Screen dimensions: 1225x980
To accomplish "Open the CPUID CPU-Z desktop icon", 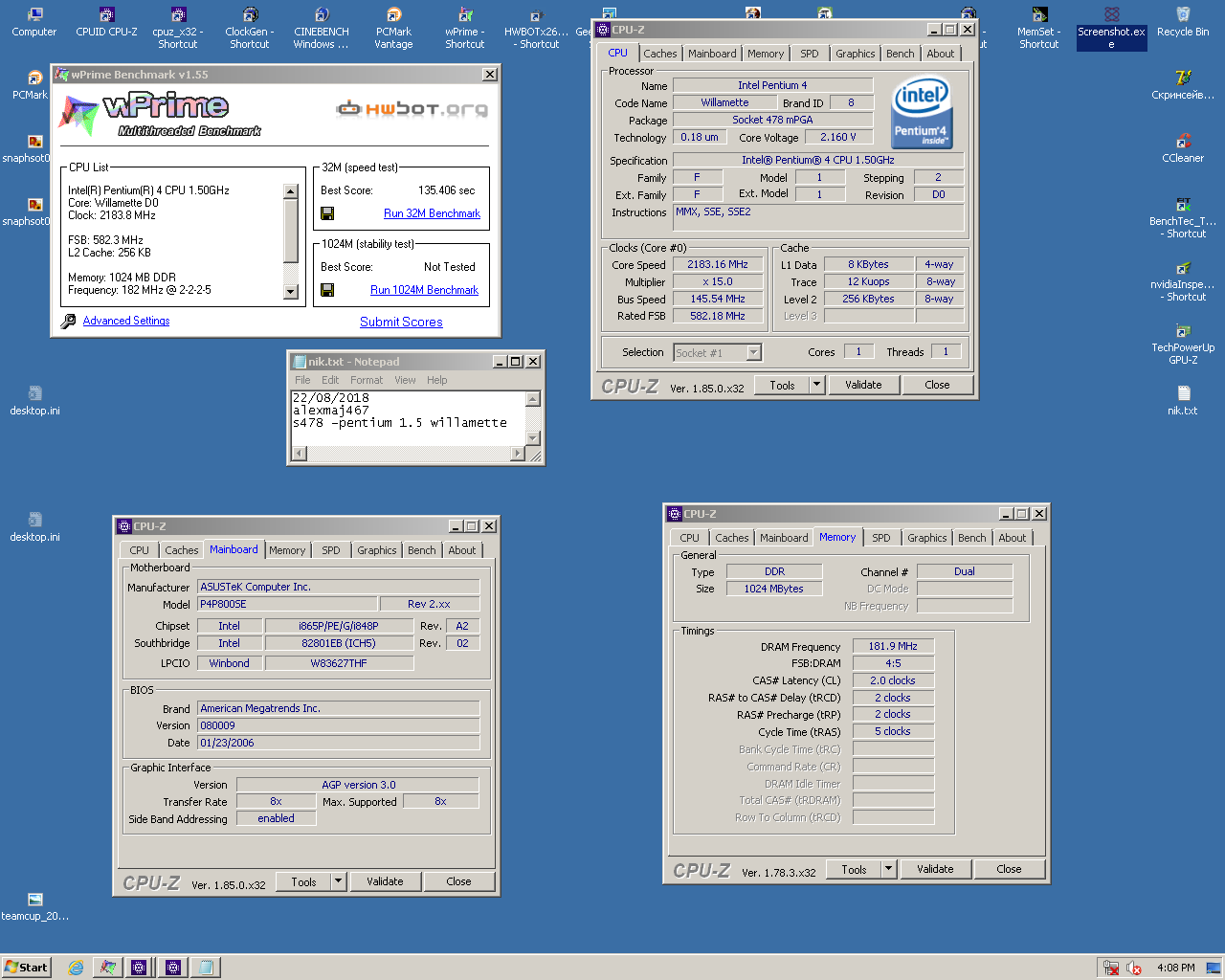I will point(106,23).
